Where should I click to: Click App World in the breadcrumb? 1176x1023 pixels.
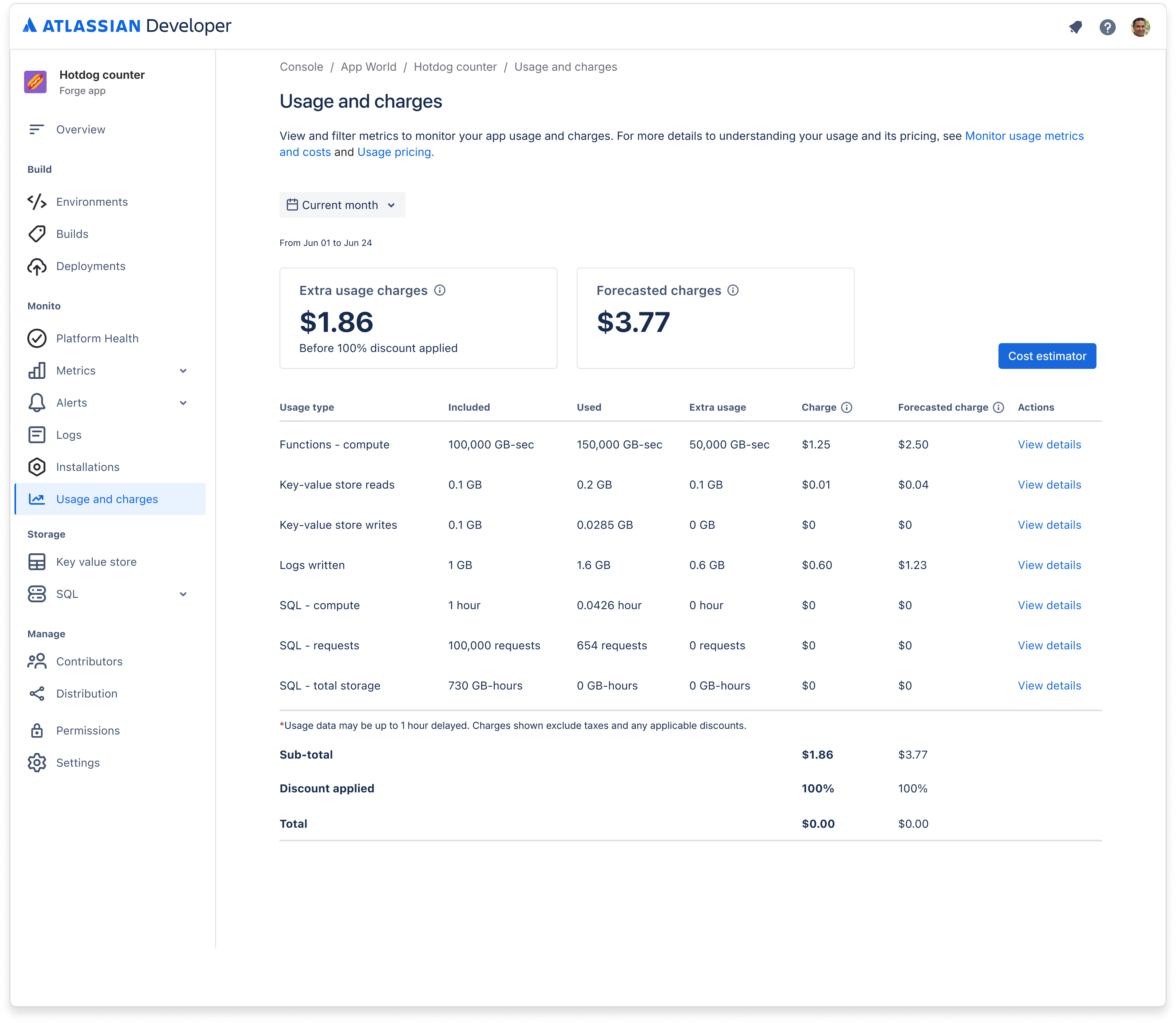(x=368, y=67)
